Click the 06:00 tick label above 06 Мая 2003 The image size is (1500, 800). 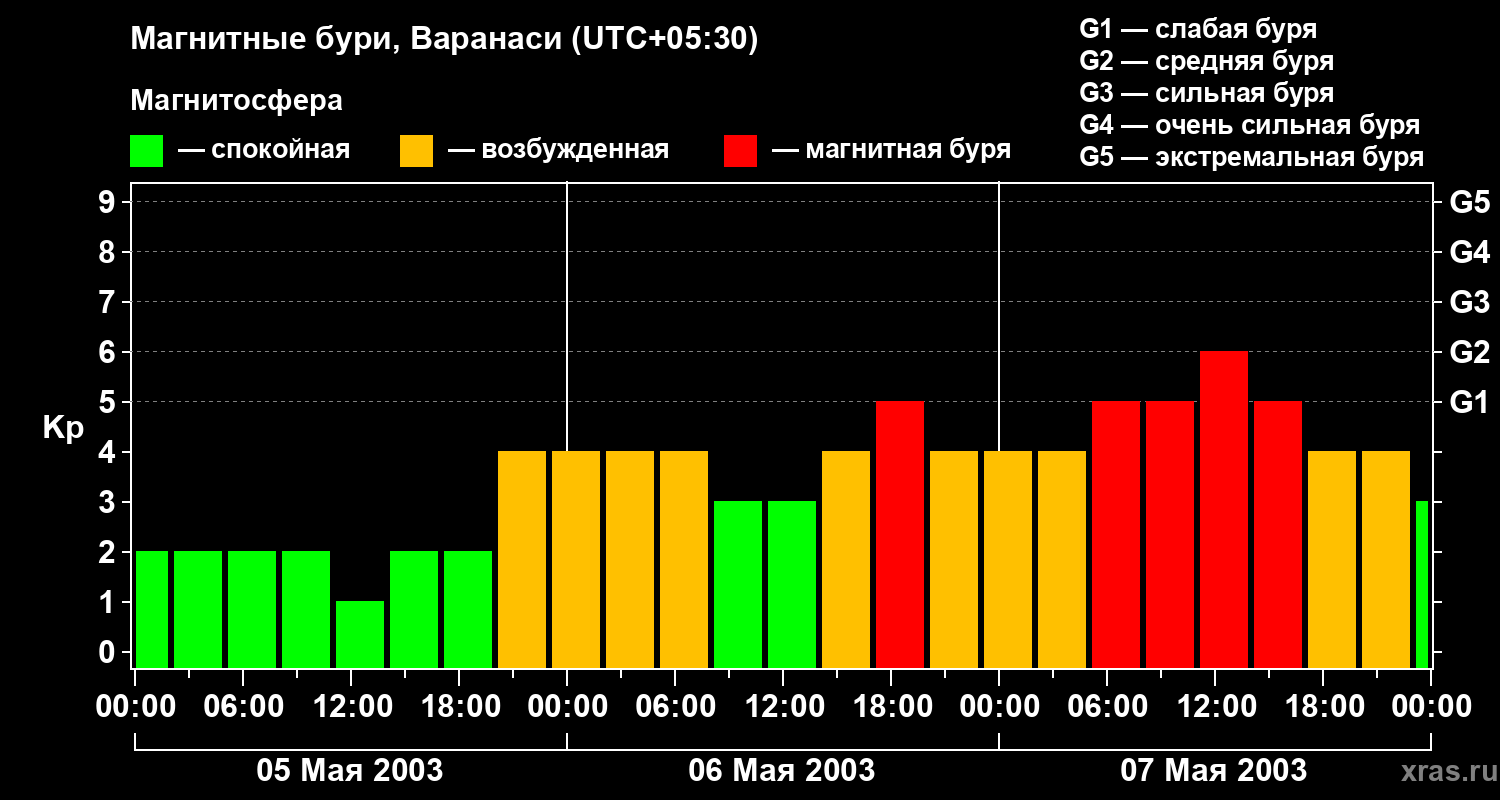click(674, 707)
